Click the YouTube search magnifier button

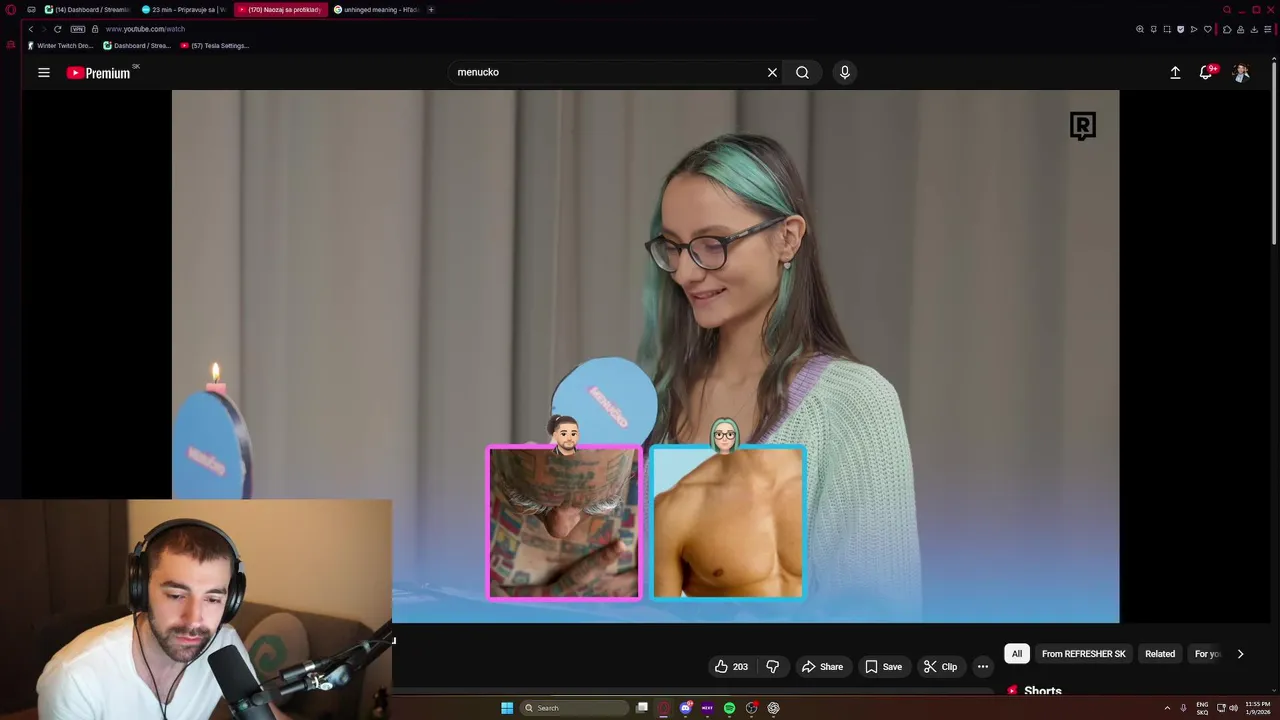802,72
